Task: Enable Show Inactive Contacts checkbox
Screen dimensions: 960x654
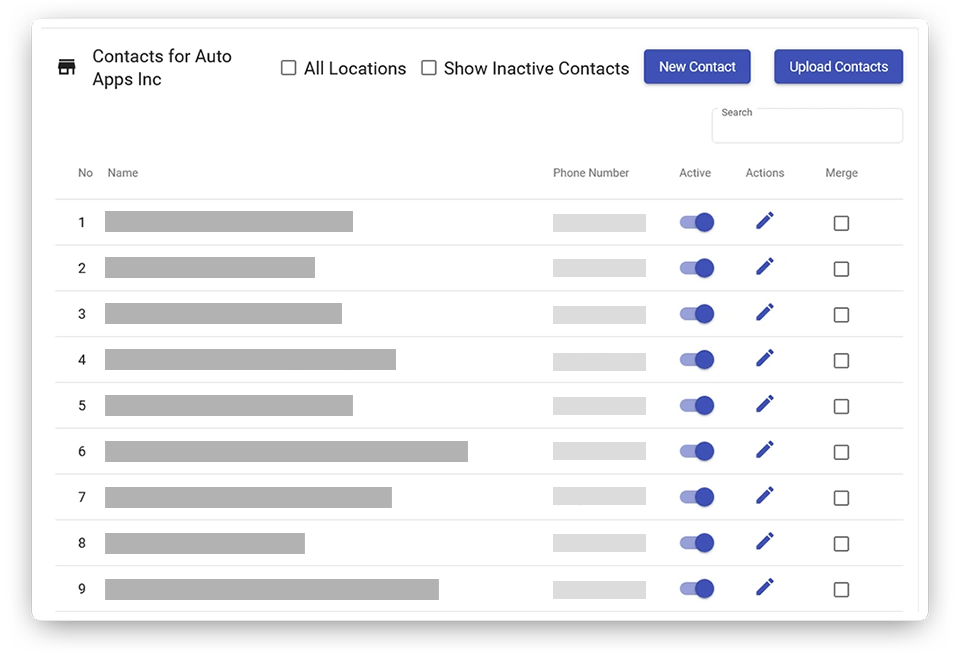Action: click(429, 68)
